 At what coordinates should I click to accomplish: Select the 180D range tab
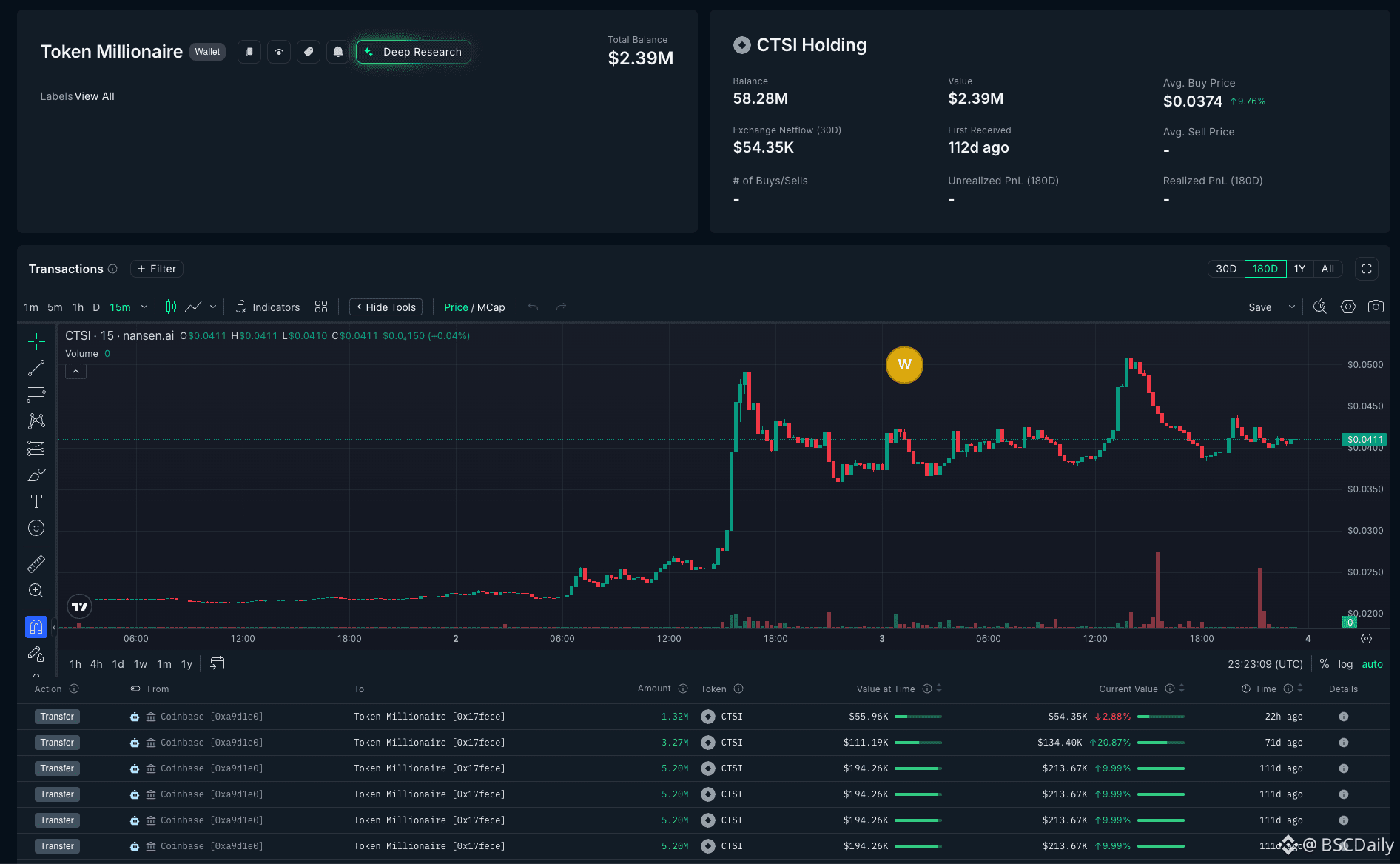(1265, 269)
